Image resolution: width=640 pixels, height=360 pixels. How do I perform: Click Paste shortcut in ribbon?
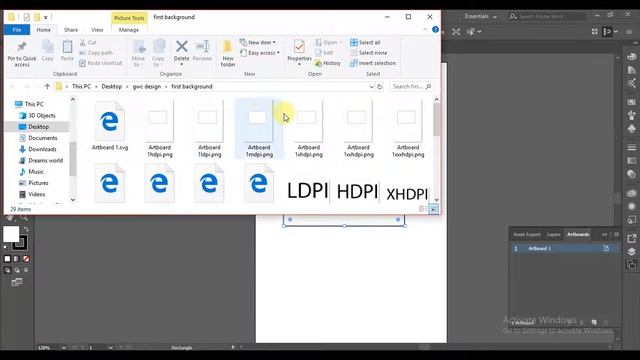pos(100,63)
